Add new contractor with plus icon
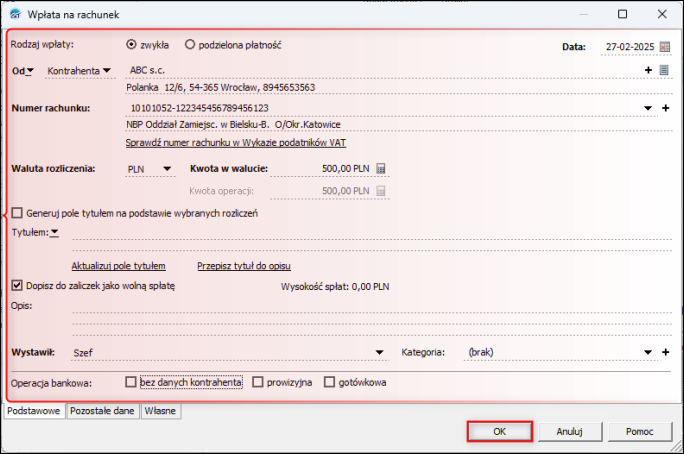Image resolution: width=684 pixels, height=454 pixels. point(648,70)
